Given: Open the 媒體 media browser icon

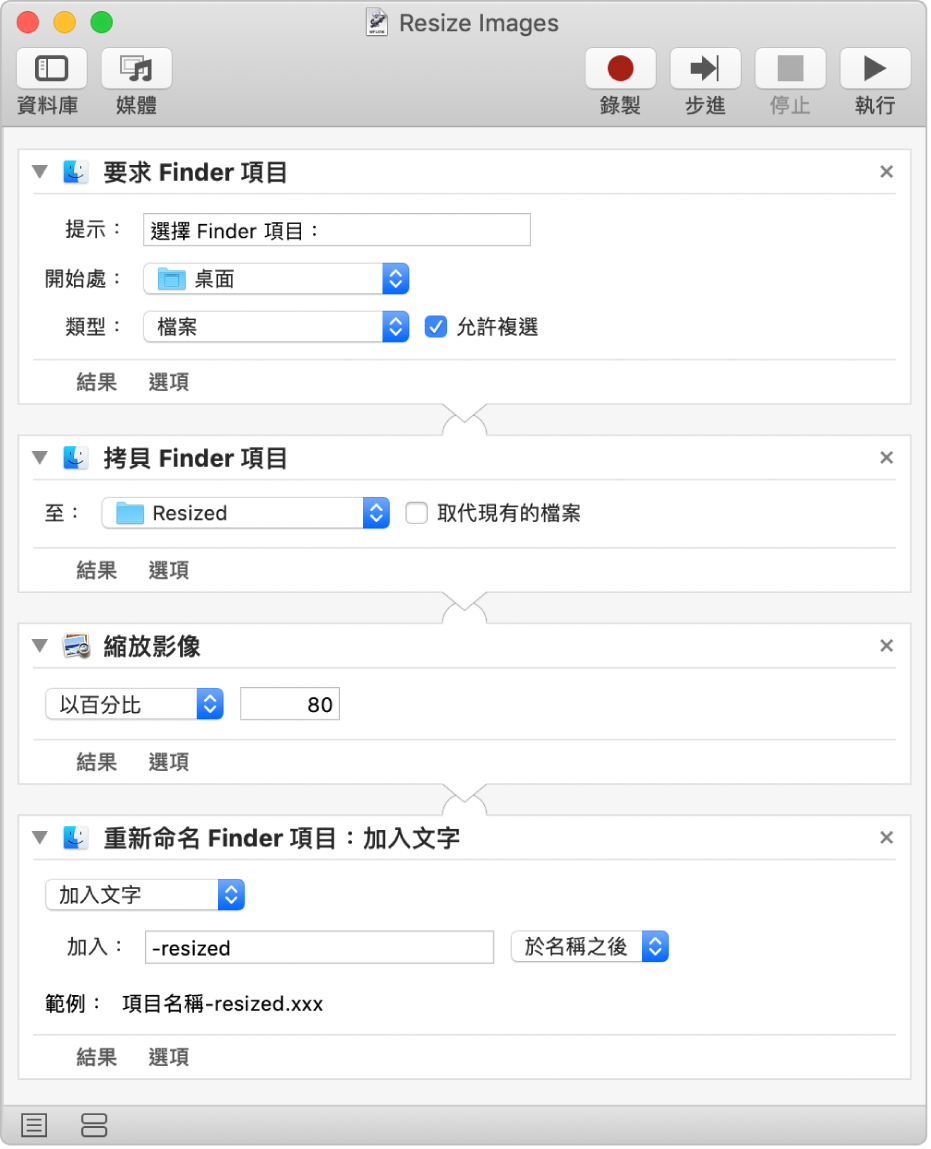Looking at the screenshot, I should tap(136, 69).
